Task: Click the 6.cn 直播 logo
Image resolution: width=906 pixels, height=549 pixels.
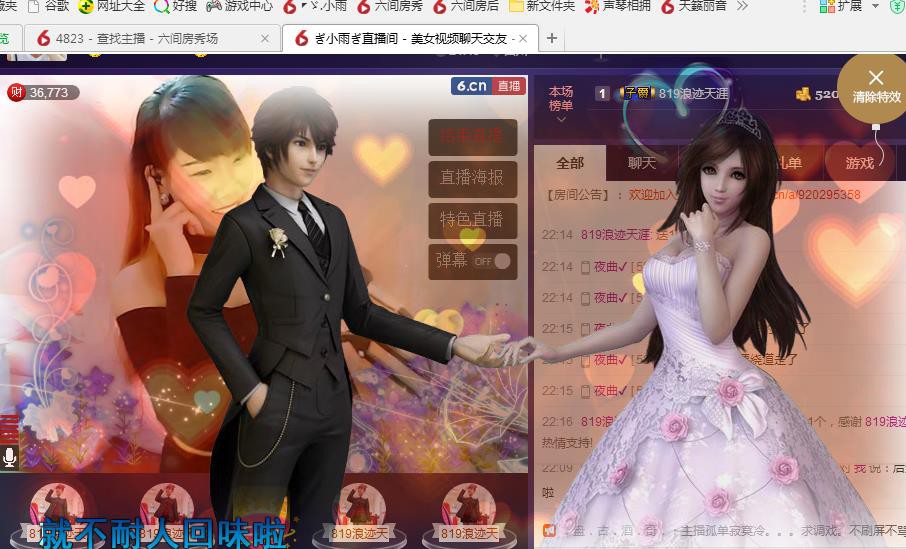Action: click(x=488, y=86)
